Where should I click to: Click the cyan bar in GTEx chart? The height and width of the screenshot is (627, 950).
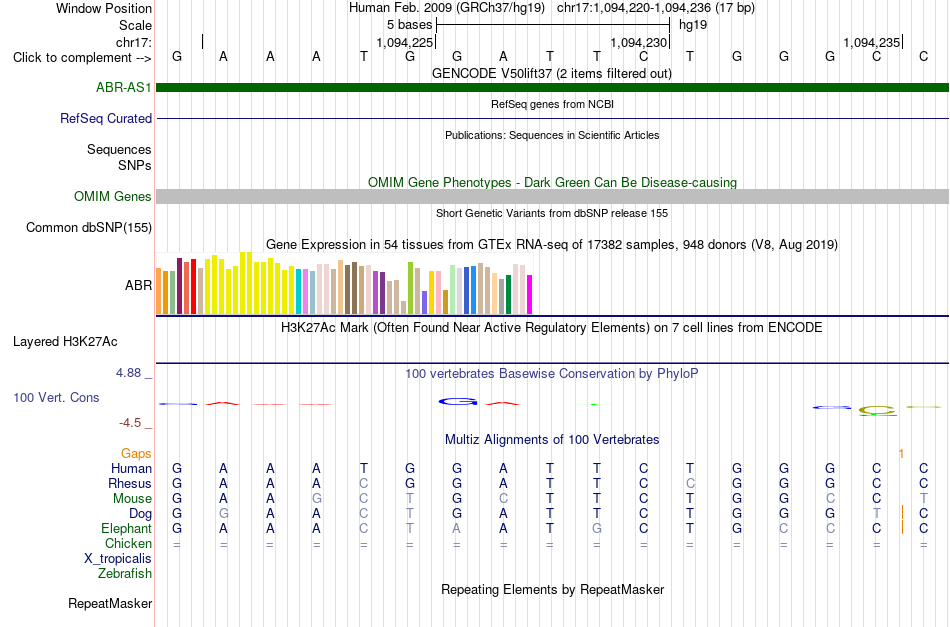click(299, 291)
